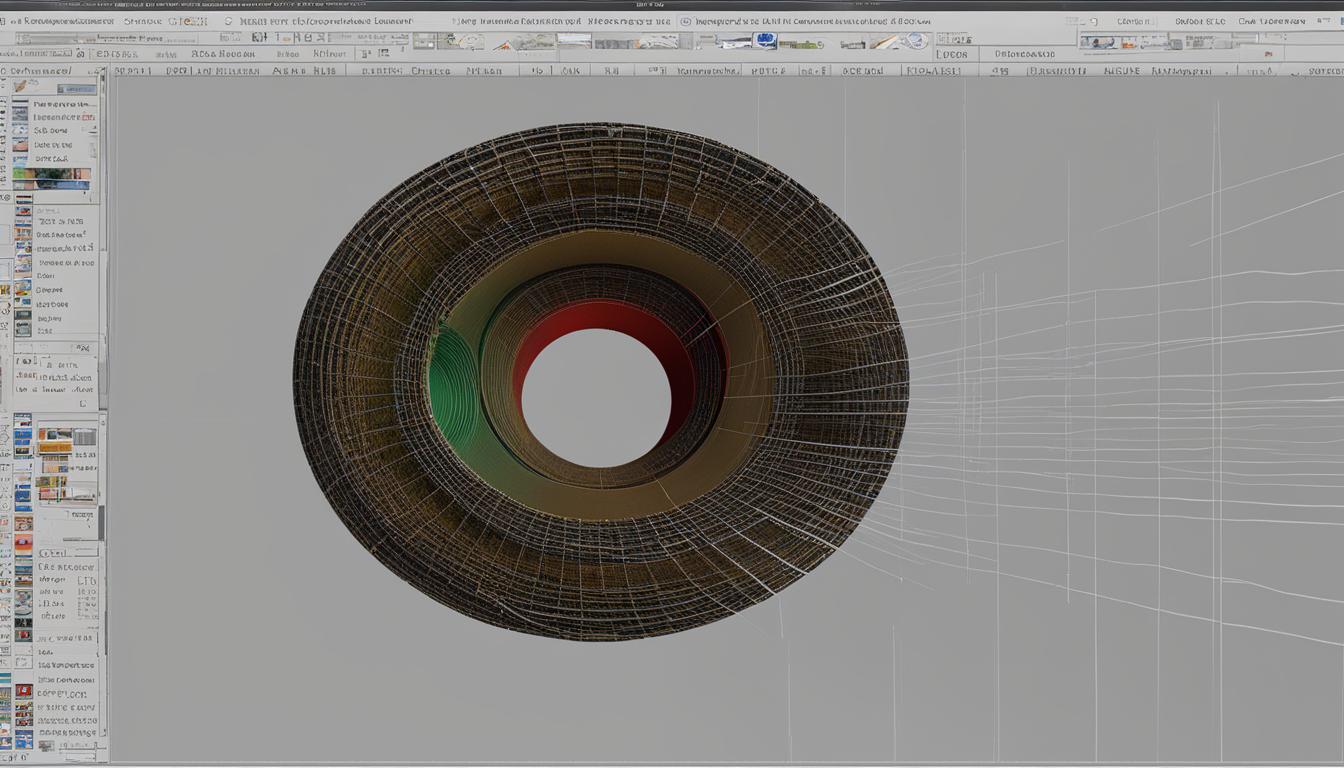Tick the small checkbox at left panel's lower section

pos(82,403)
